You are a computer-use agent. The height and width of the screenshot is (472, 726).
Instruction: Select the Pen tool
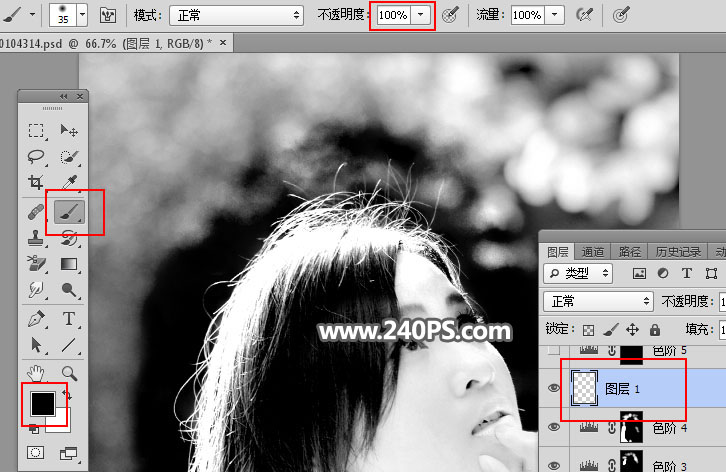coord(36,319)
